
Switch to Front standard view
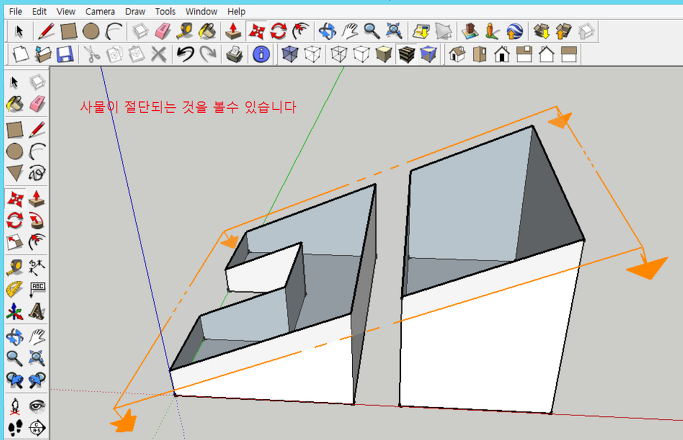(502, 54)
